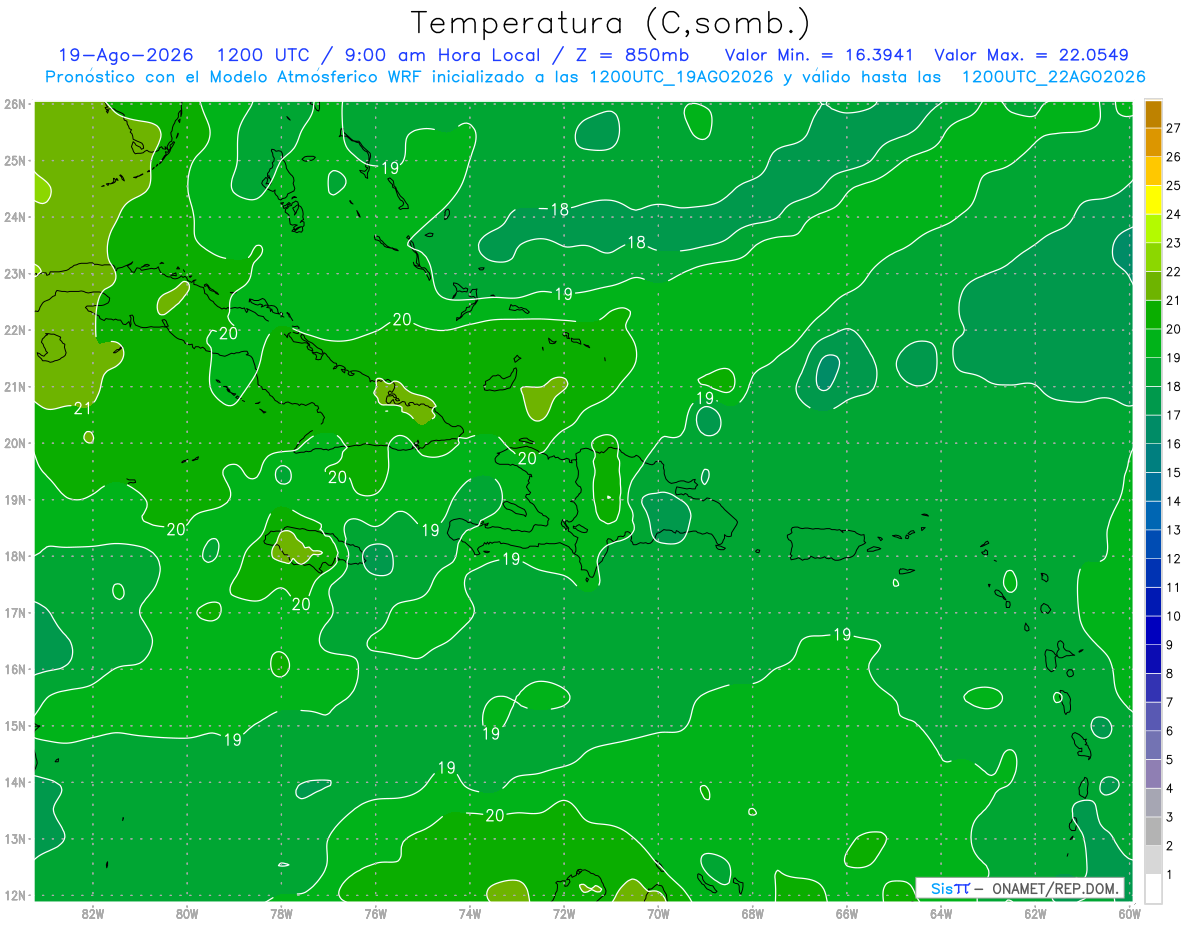
Task: Click legend value 25 on the color bar
Action: pos(1174,185)
